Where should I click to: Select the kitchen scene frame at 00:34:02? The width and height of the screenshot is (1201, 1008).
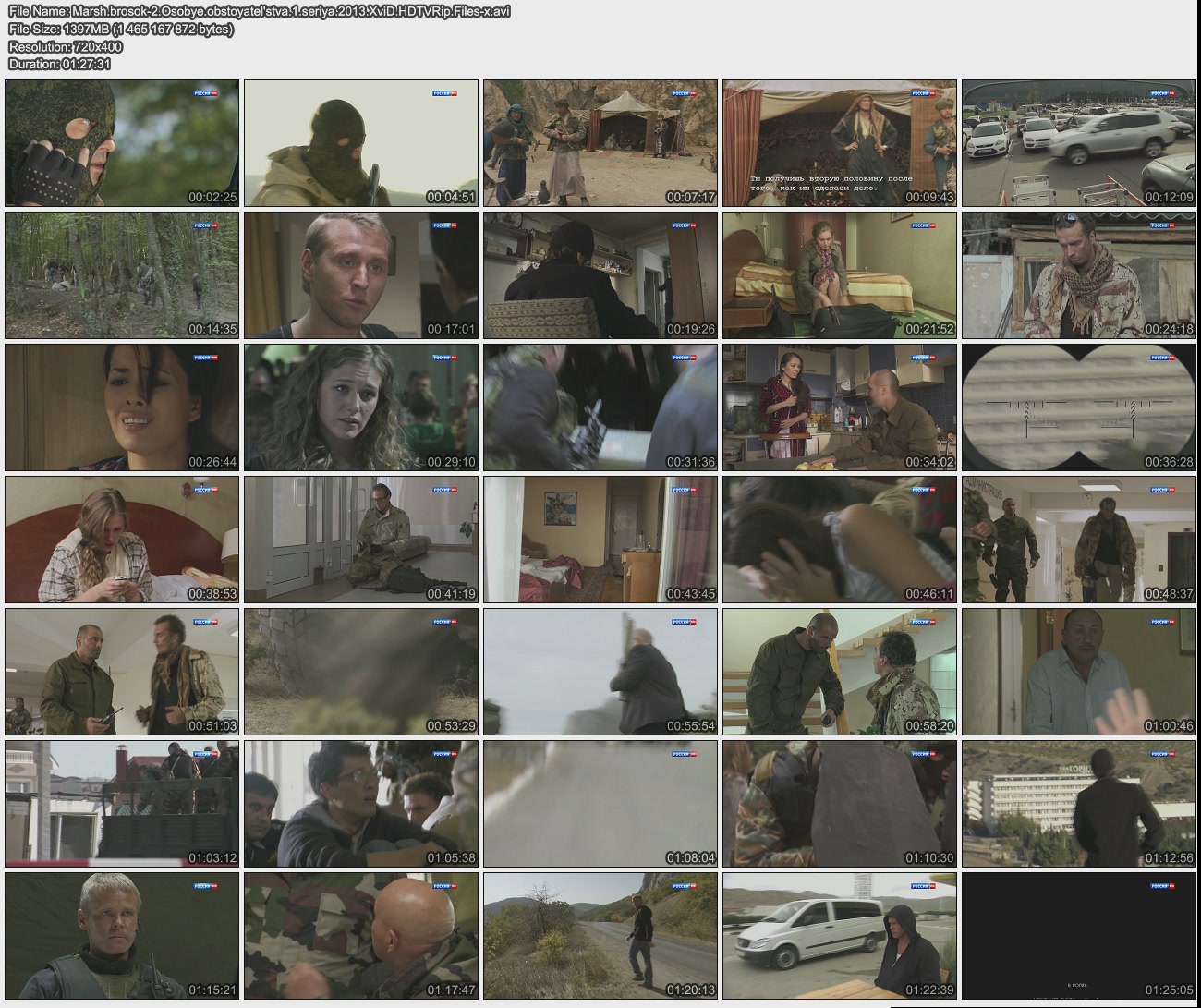(840, 407)
